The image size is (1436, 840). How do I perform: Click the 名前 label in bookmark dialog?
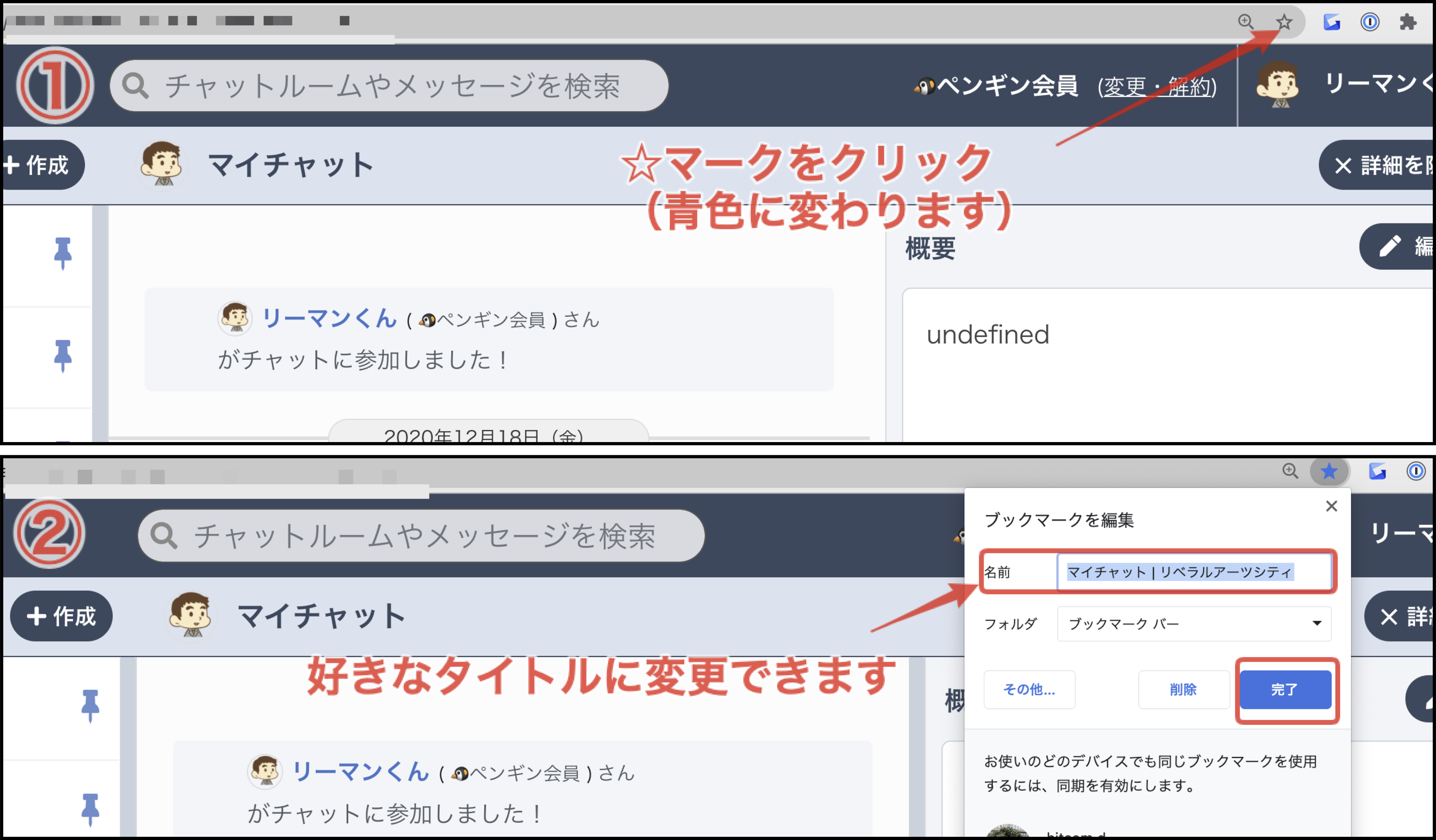point(997,572)
